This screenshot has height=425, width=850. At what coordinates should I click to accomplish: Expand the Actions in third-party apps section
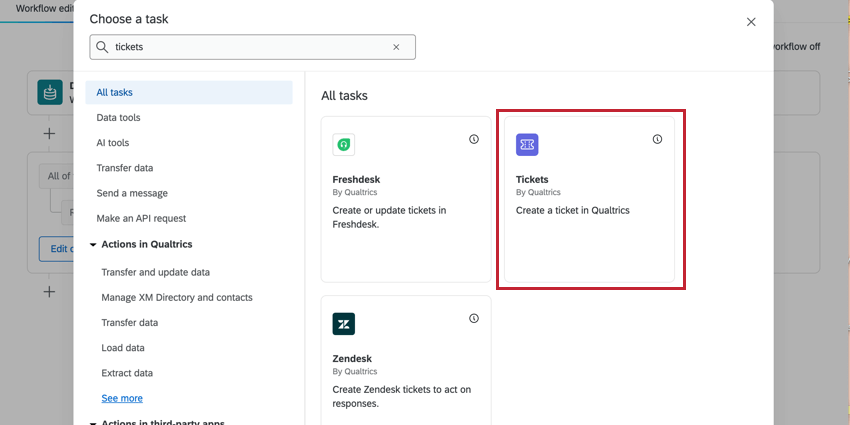(x=92, y=422)
